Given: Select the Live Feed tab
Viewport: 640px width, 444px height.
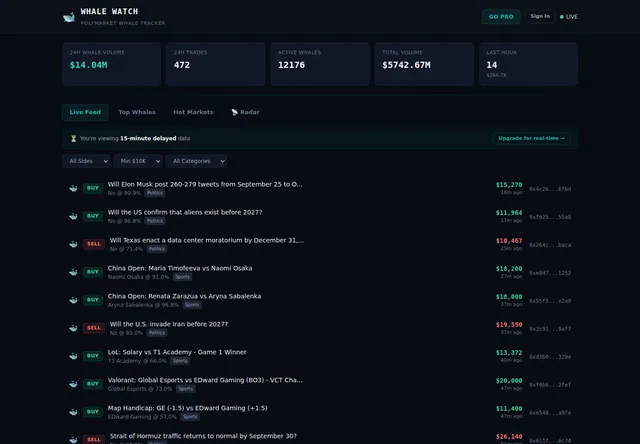Looking at the screenshot, I should 85,112.
